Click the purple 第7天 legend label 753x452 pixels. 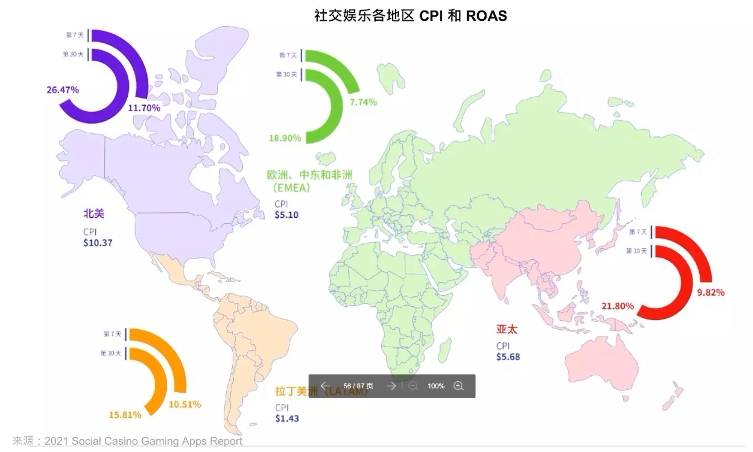click(x=75, y=35)
